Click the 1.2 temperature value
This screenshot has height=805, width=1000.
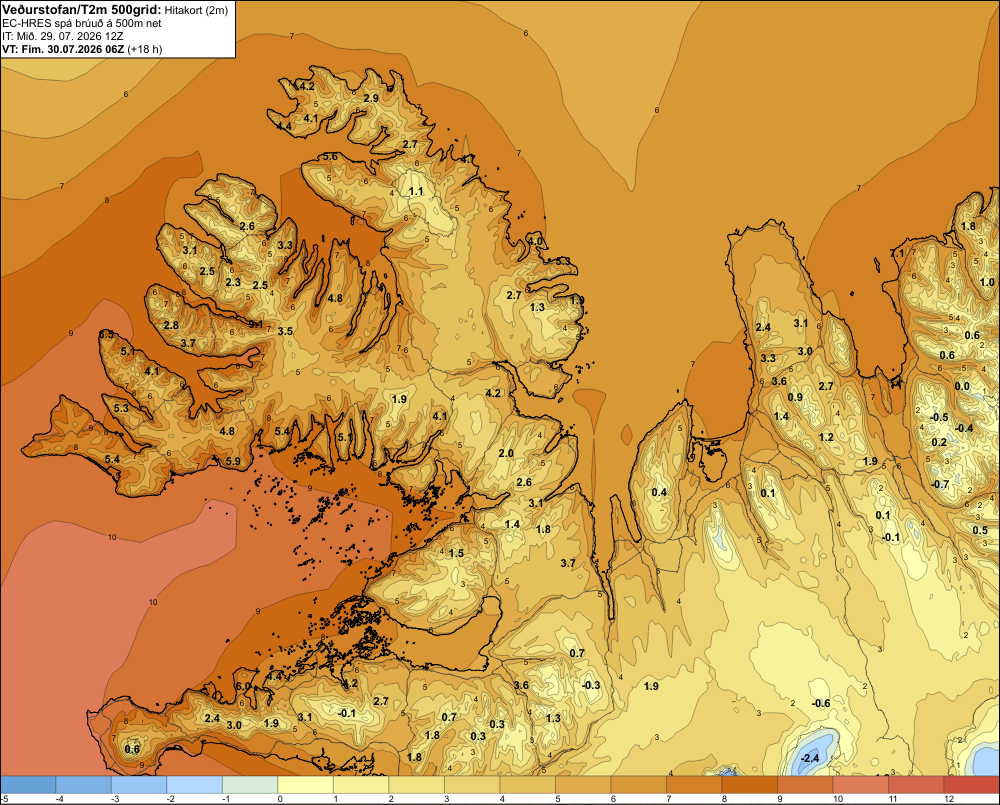(826, 438)
